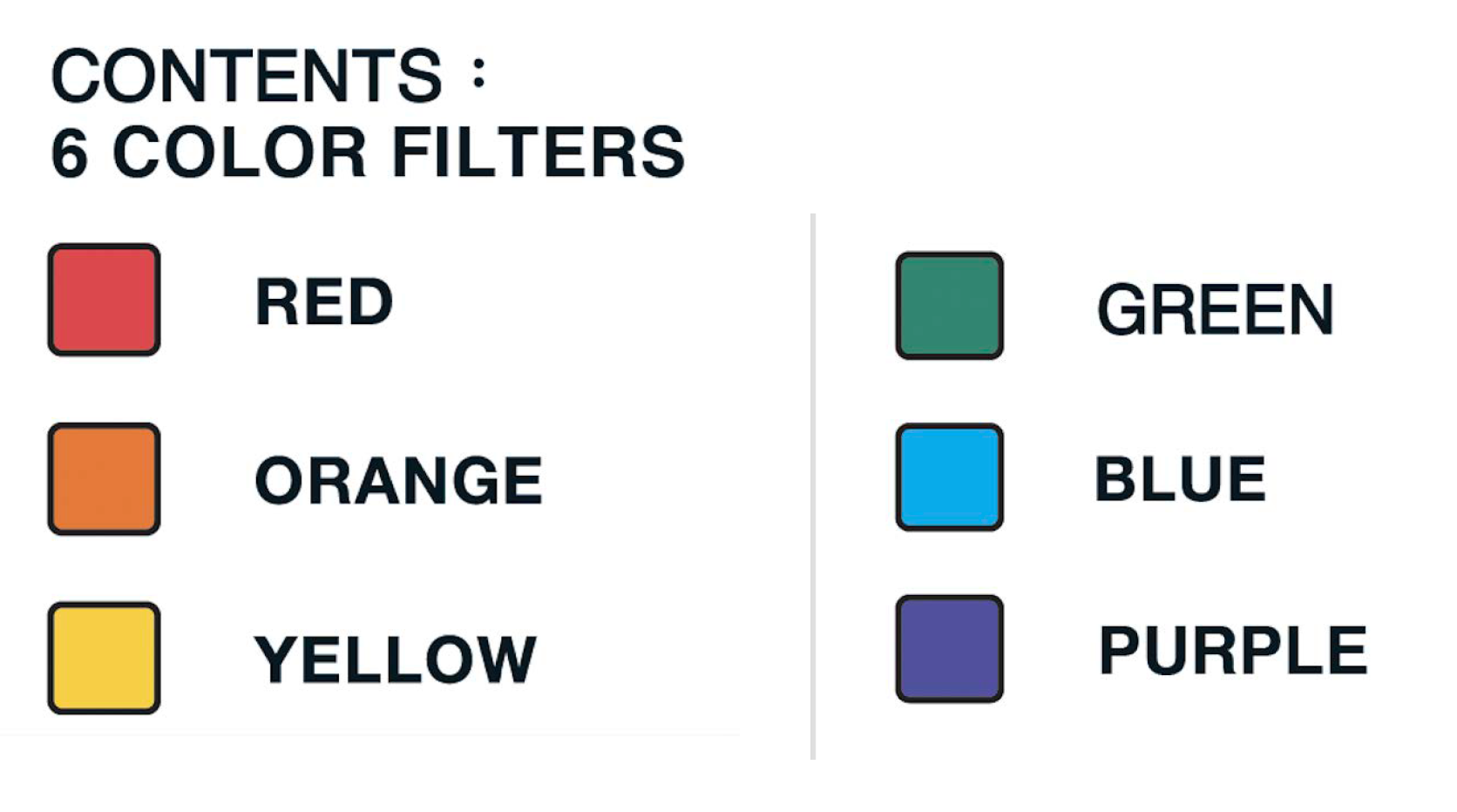The width and height of the screenshot is (1457, 812).
Task: Select the blue color filter swatch
Action: (949, 477)
